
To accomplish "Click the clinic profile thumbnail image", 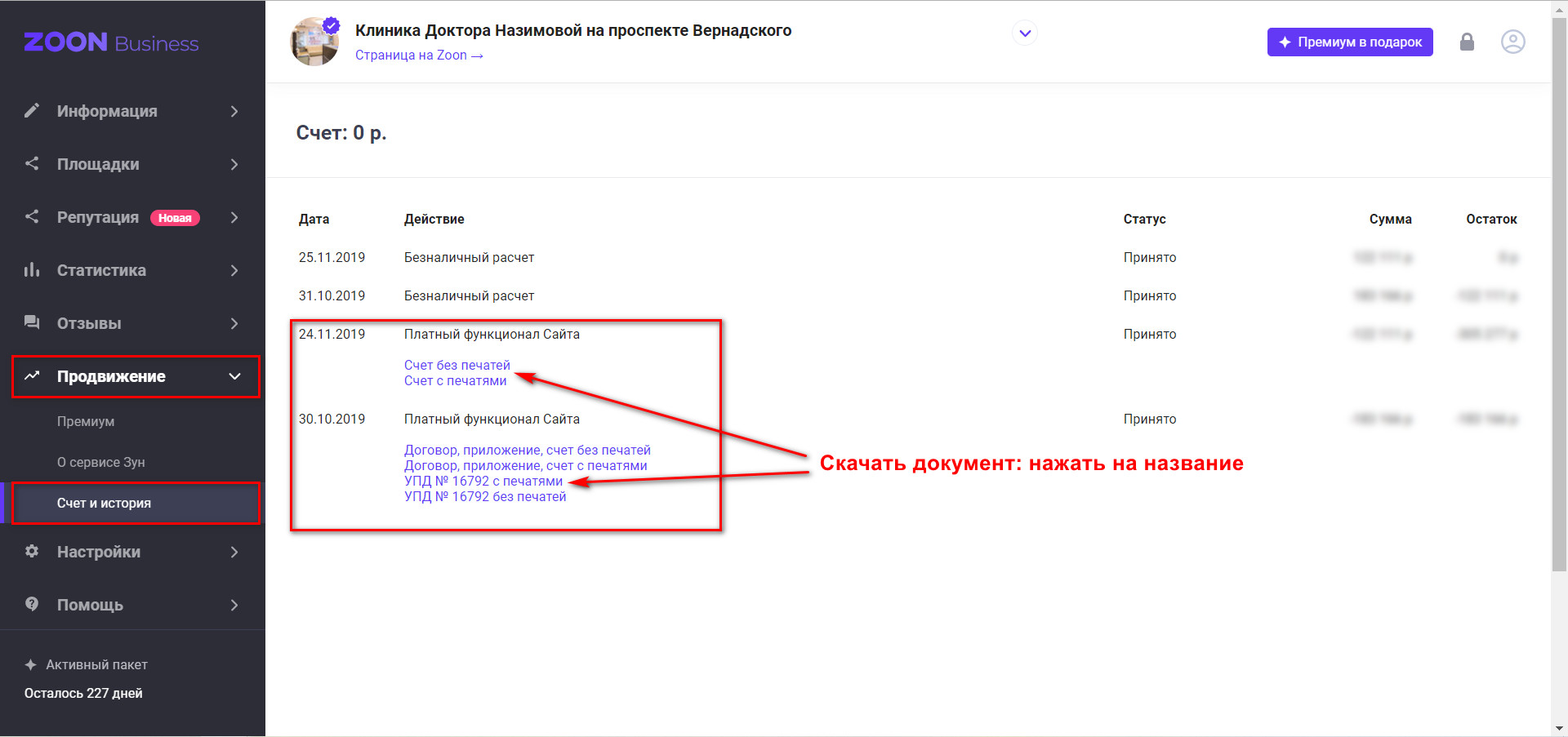I will click(x=315, y=42).
